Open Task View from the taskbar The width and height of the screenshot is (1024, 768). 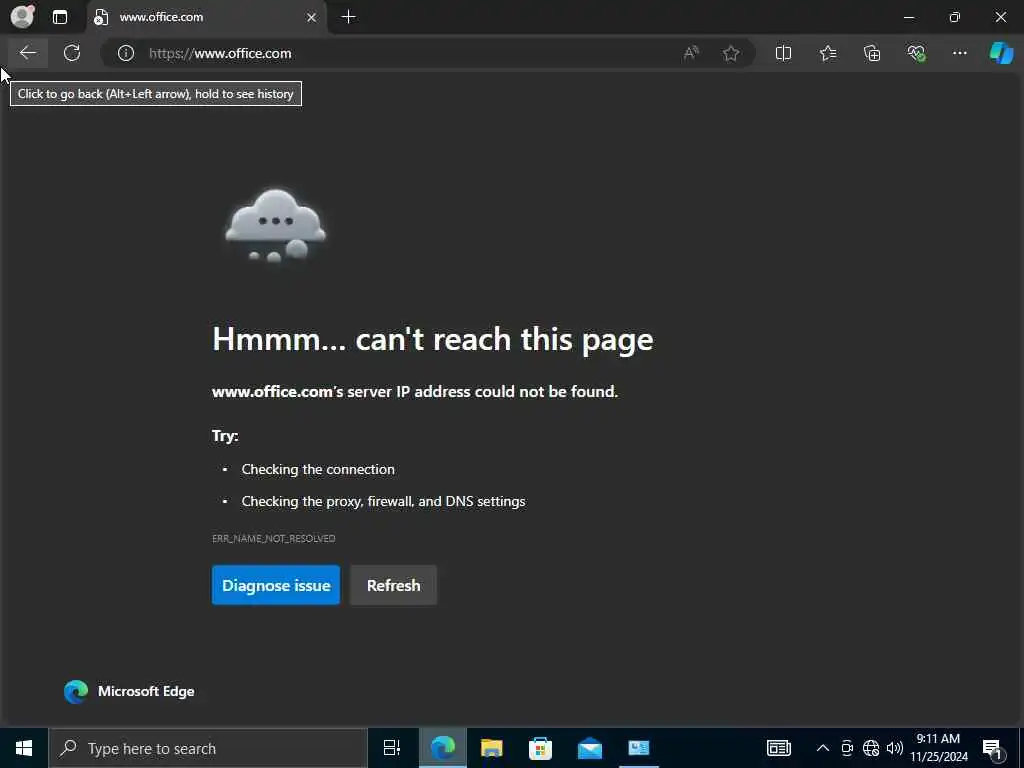[392, 748]
